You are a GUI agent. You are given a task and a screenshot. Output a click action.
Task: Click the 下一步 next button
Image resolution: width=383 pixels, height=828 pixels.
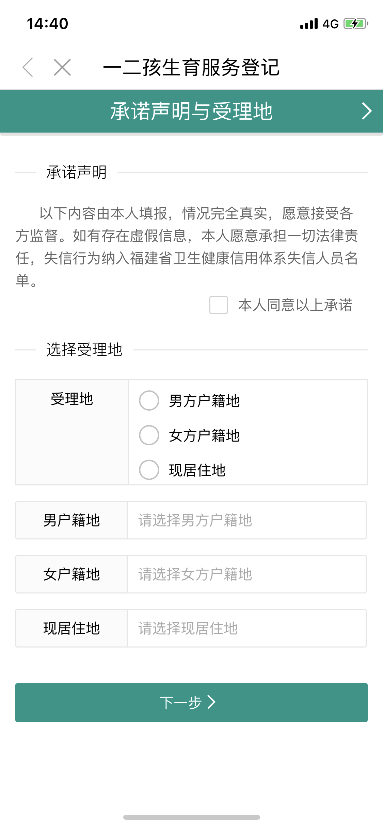191,702
